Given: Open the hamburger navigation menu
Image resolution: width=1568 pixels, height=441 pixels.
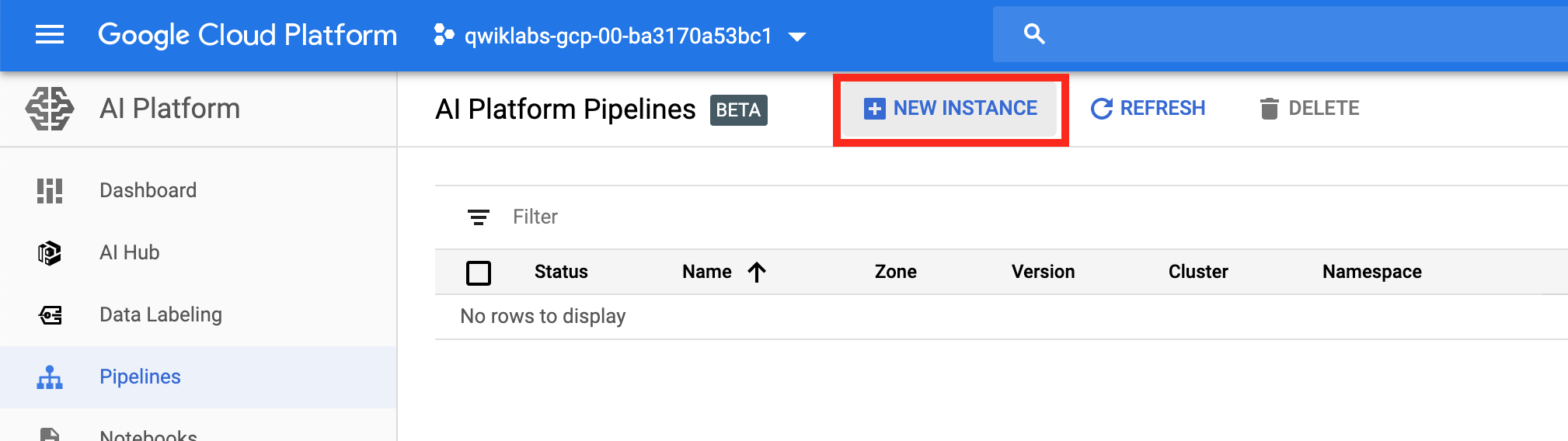Looking at the screenshot, I should 50,35.
